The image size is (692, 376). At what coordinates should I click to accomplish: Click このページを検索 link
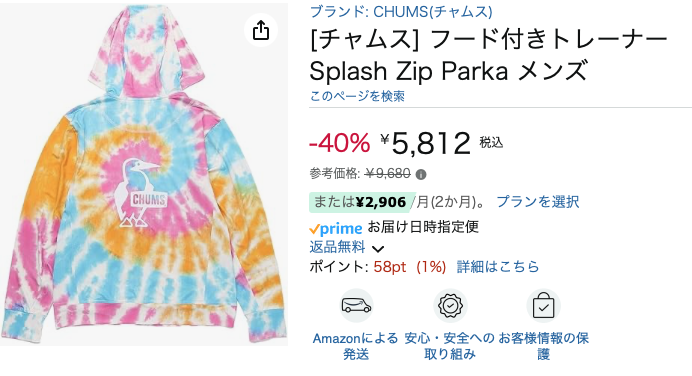point(357,96)
